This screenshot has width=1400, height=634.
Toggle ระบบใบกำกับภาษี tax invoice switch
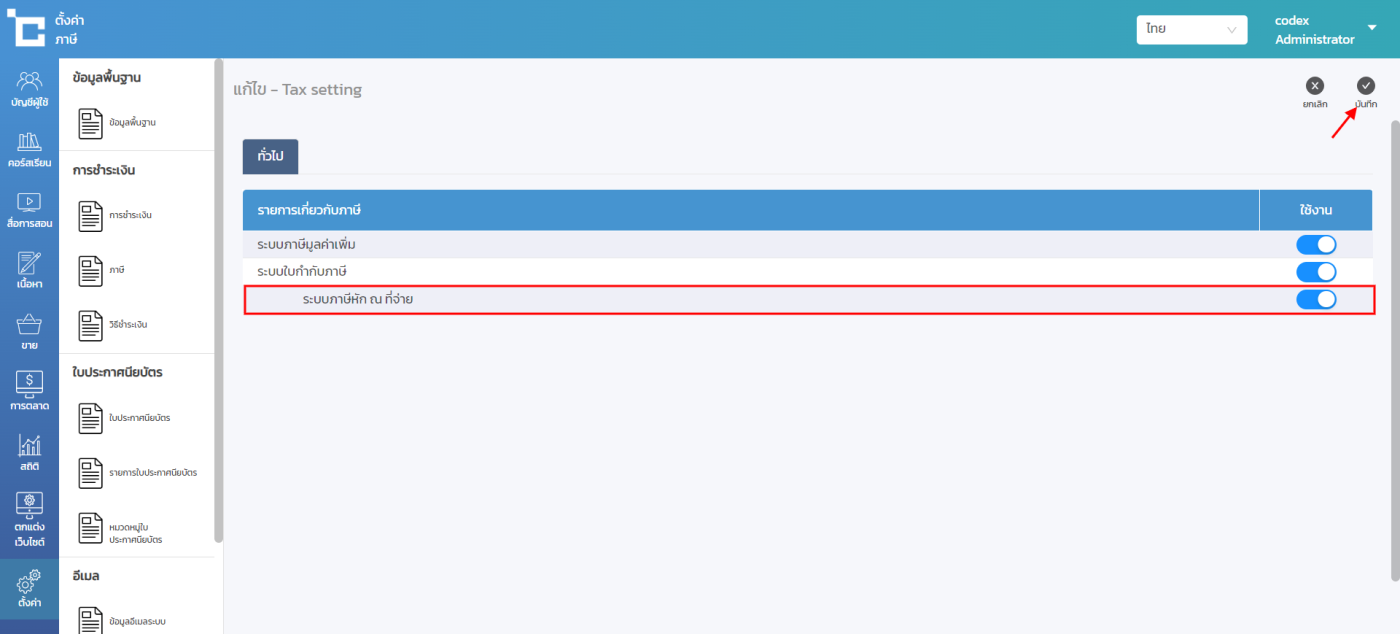tap(1316, 272)
